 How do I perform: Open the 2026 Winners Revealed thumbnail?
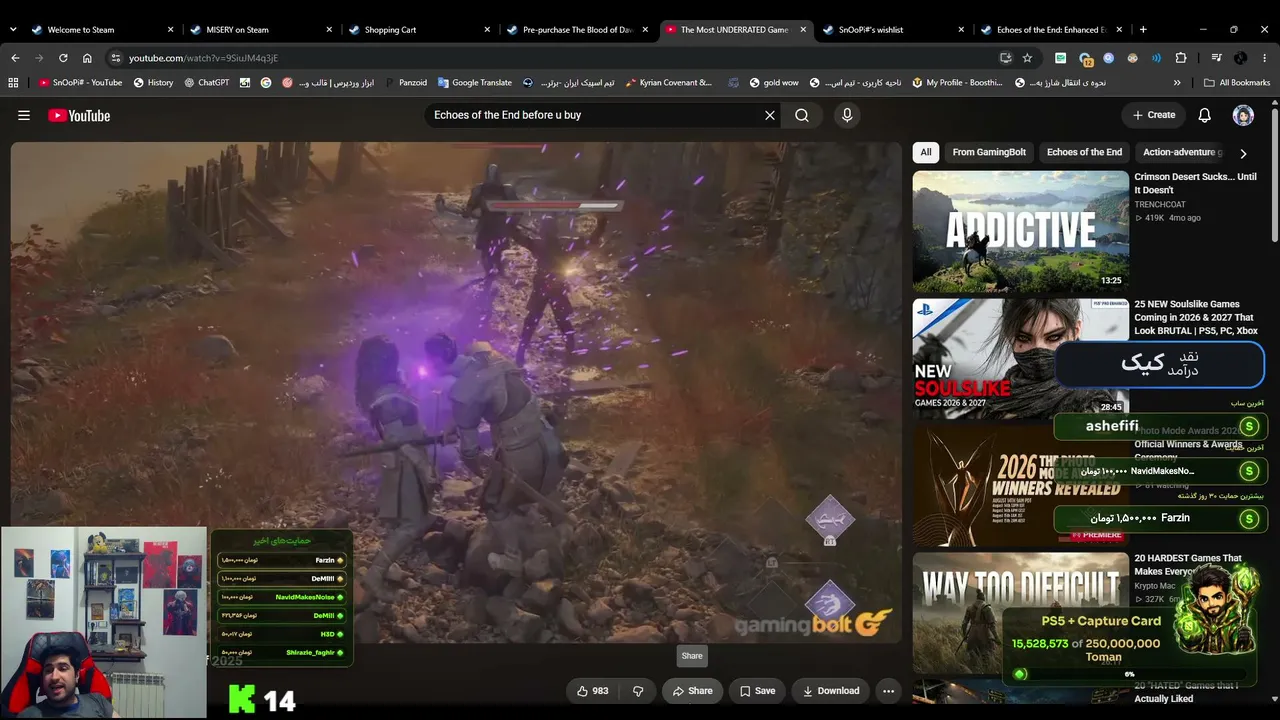pos(1021,486)
